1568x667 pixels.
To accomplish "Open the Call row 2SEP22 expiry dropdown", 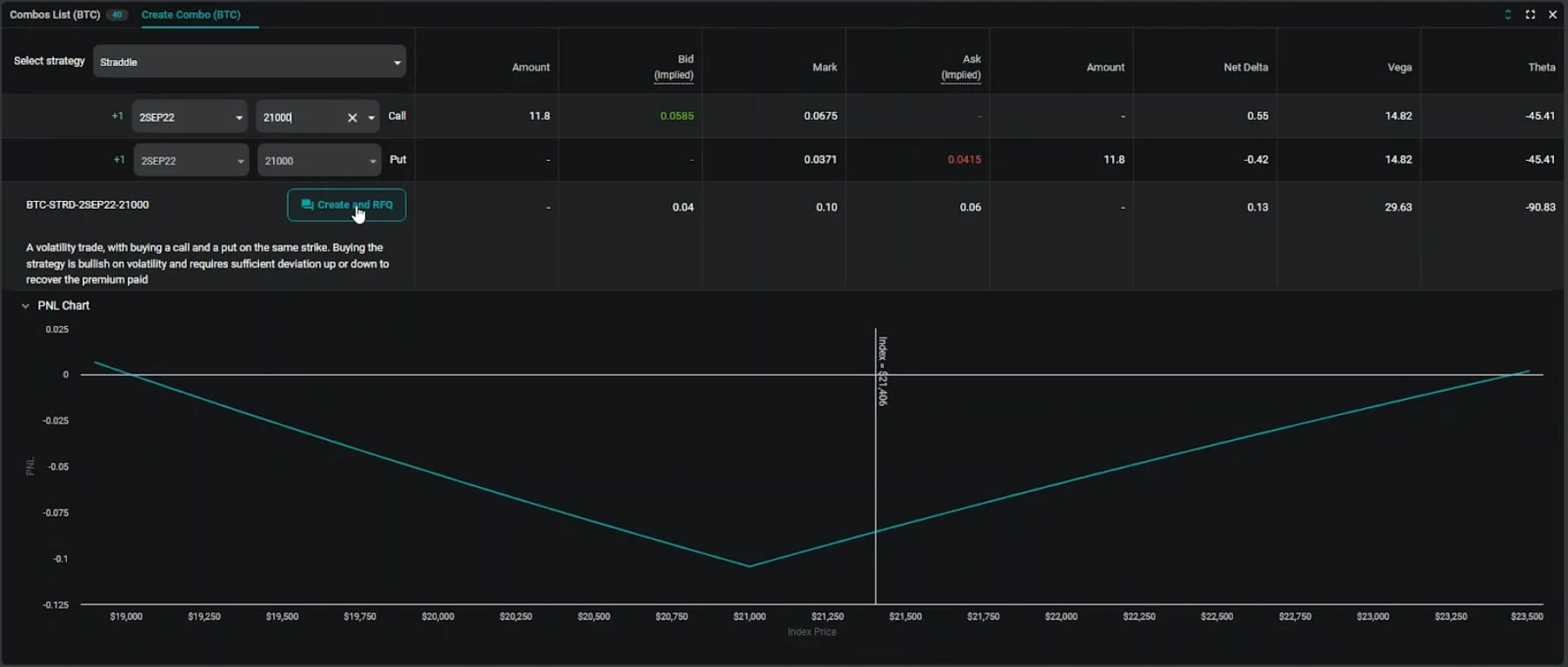I will 190,117.
